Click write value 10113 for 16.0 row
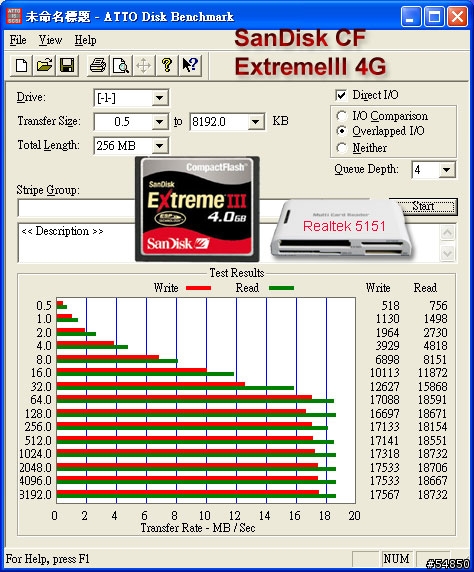Viewport: 474px width, 572px height. coord(385,373)
